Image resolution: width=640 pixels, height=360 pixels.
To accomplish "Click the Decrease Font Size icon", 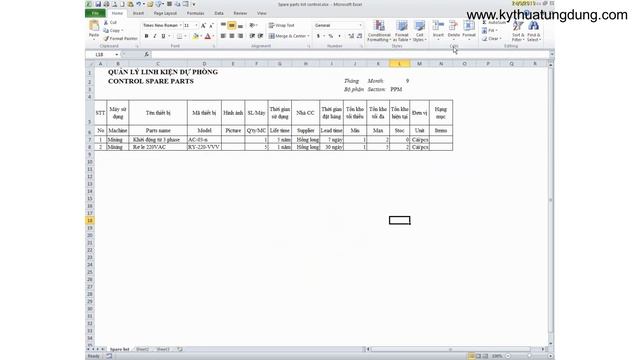I will 211,25.
